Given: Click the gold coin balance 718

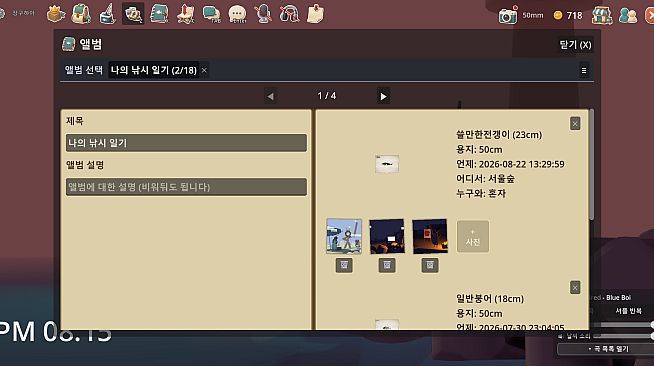Looking at the screenshot, I should coord(568,15).
